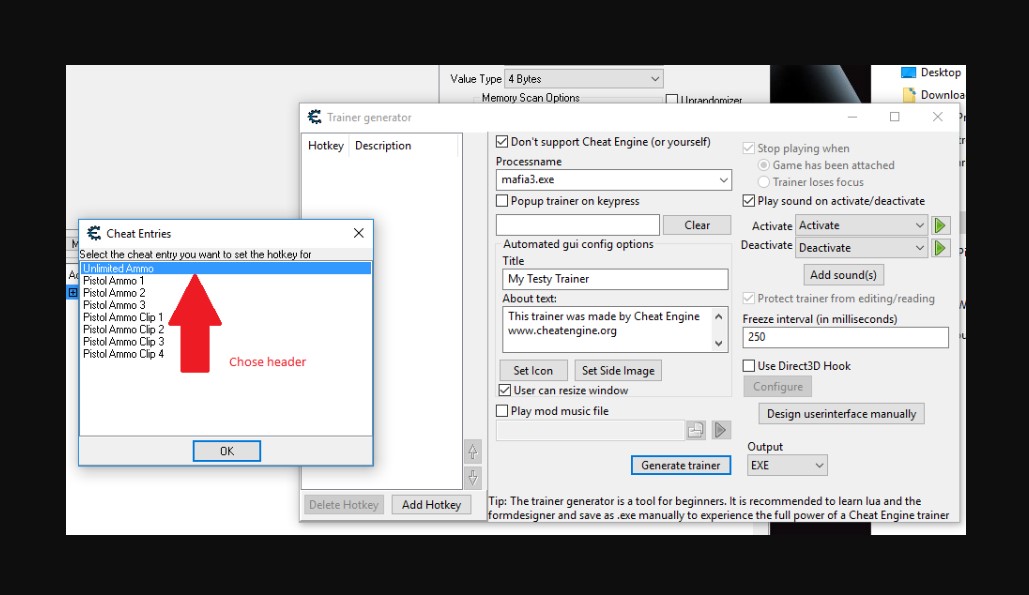
Task: Click the hotkey keypress input field
Action: click(x=578, y=225)
